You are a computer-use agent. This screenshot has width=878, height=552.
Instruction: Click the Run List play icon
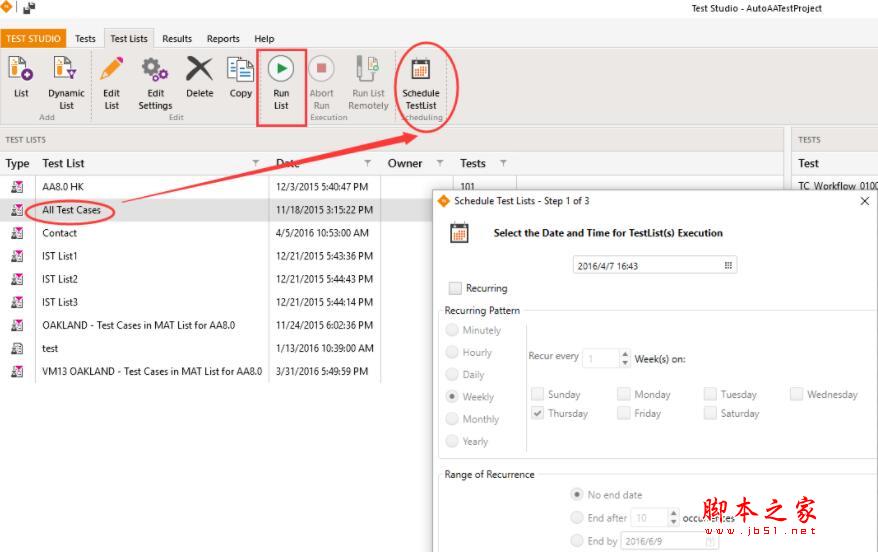[x=281, y=68]
